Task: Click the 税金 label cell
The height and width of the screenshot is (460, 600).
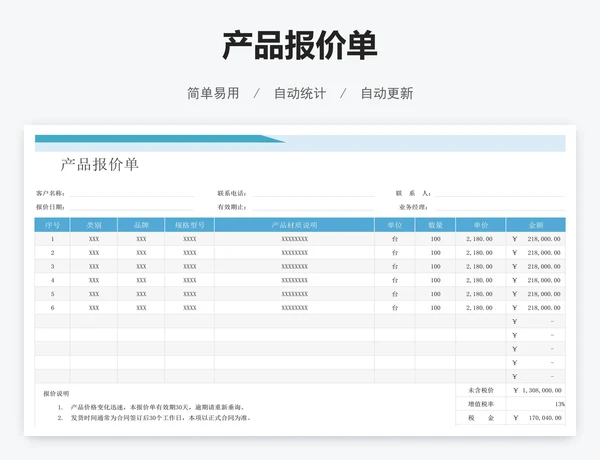Action: [x=481, y=418]
